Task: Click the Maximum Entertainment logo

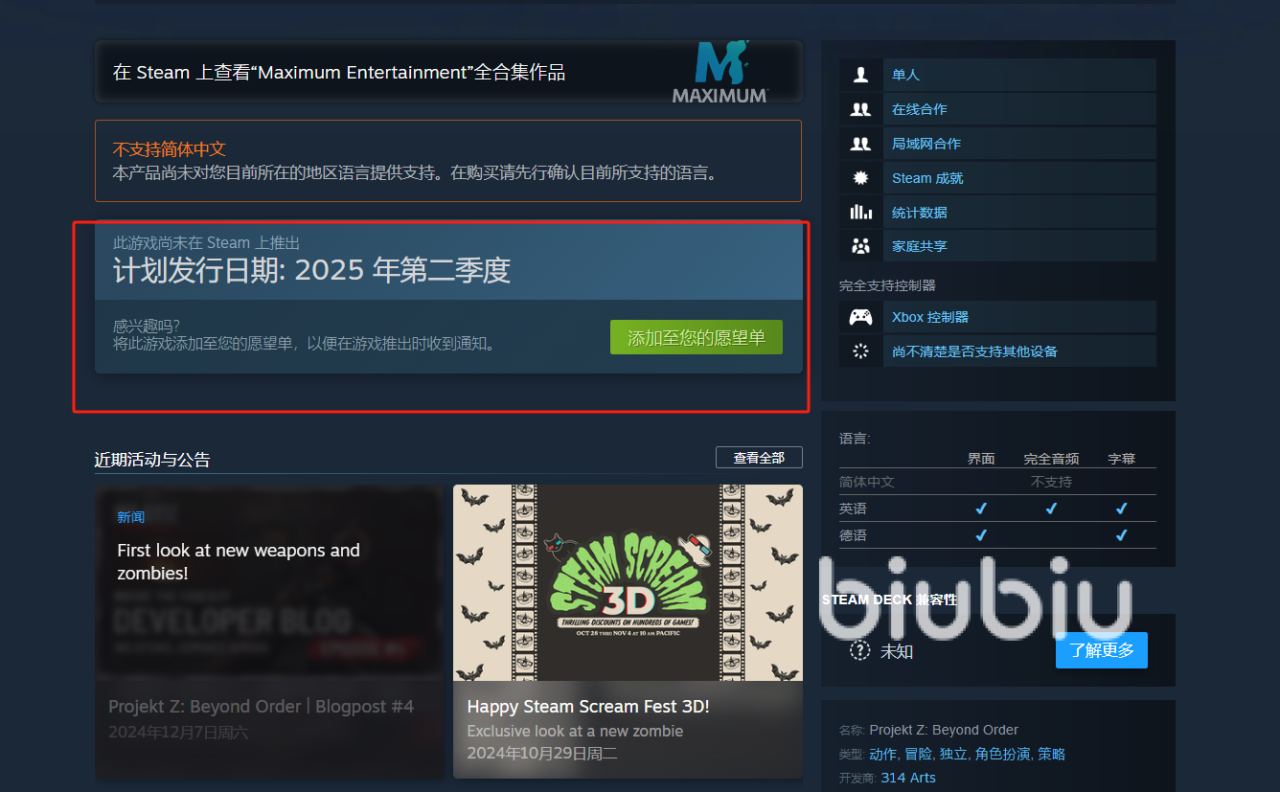Action: 720,72
